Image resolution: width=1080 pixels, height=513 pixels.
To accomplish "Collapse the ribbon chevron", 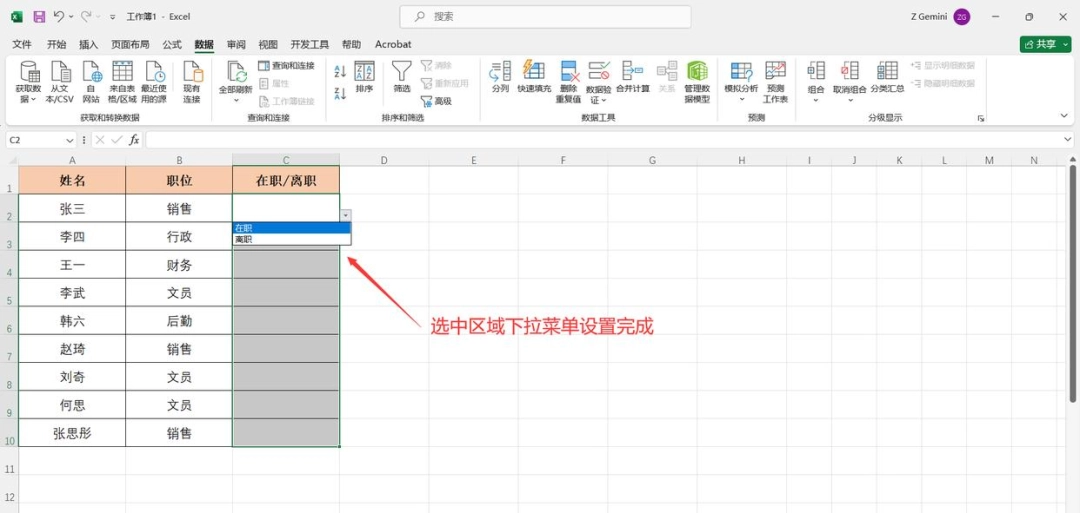I will point(1066,118).
